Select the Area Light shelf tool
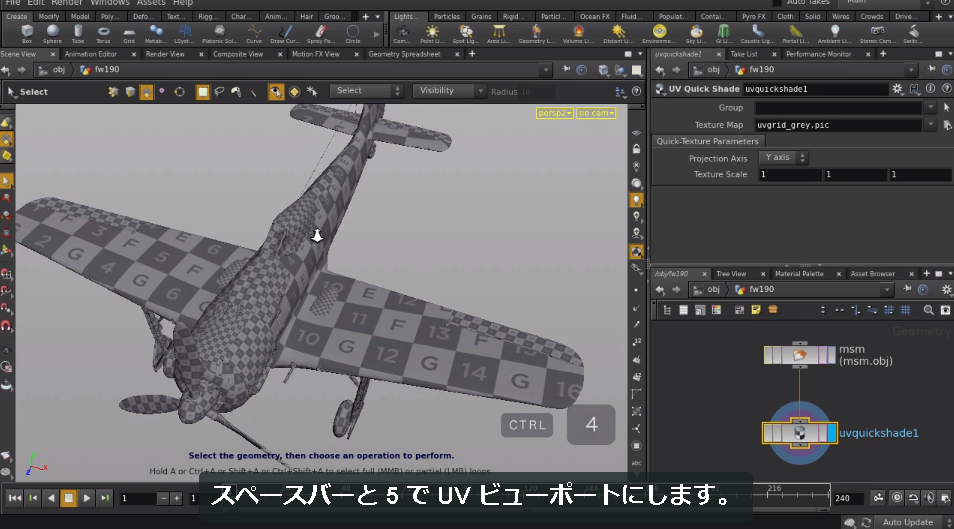Screen dimensions: 954x529 (498, 34)
